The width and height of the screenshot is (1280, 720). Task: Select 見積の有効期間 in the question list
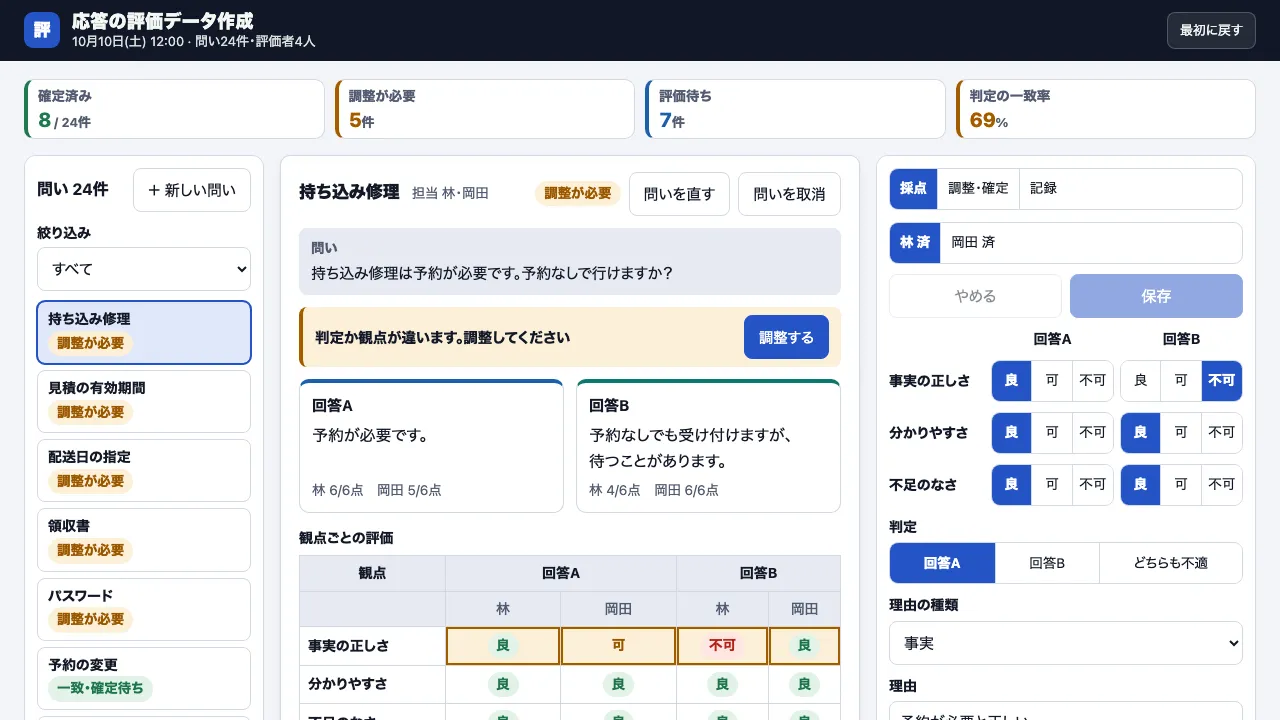coord(144,401)
